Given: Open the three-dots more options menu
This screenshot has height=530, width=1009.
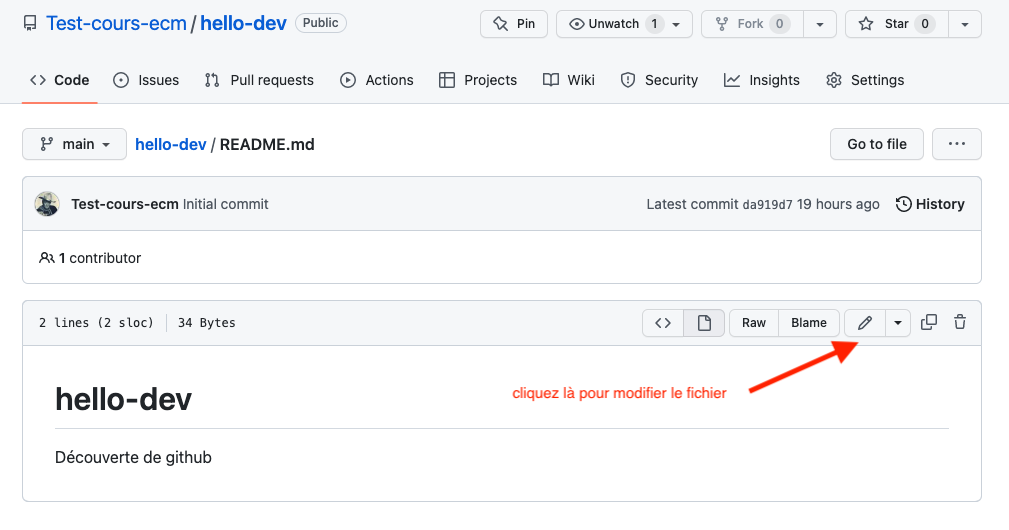Looking at the screenshot, I should click(956, 144).
